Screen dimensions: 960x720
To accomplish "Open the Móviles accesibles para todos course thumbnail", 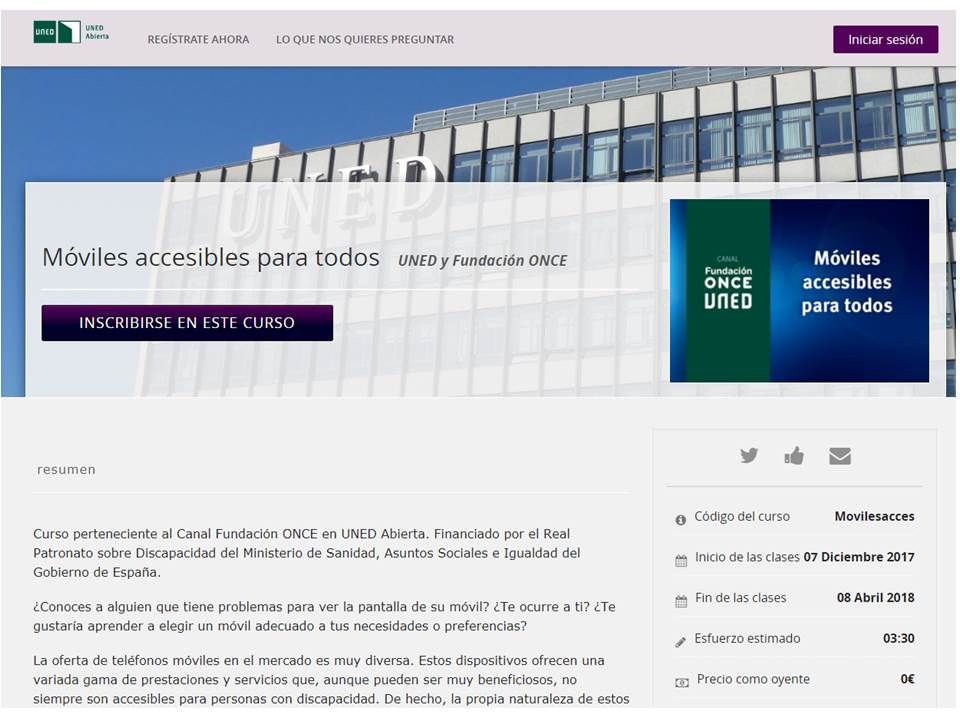I will coord(799,291).
